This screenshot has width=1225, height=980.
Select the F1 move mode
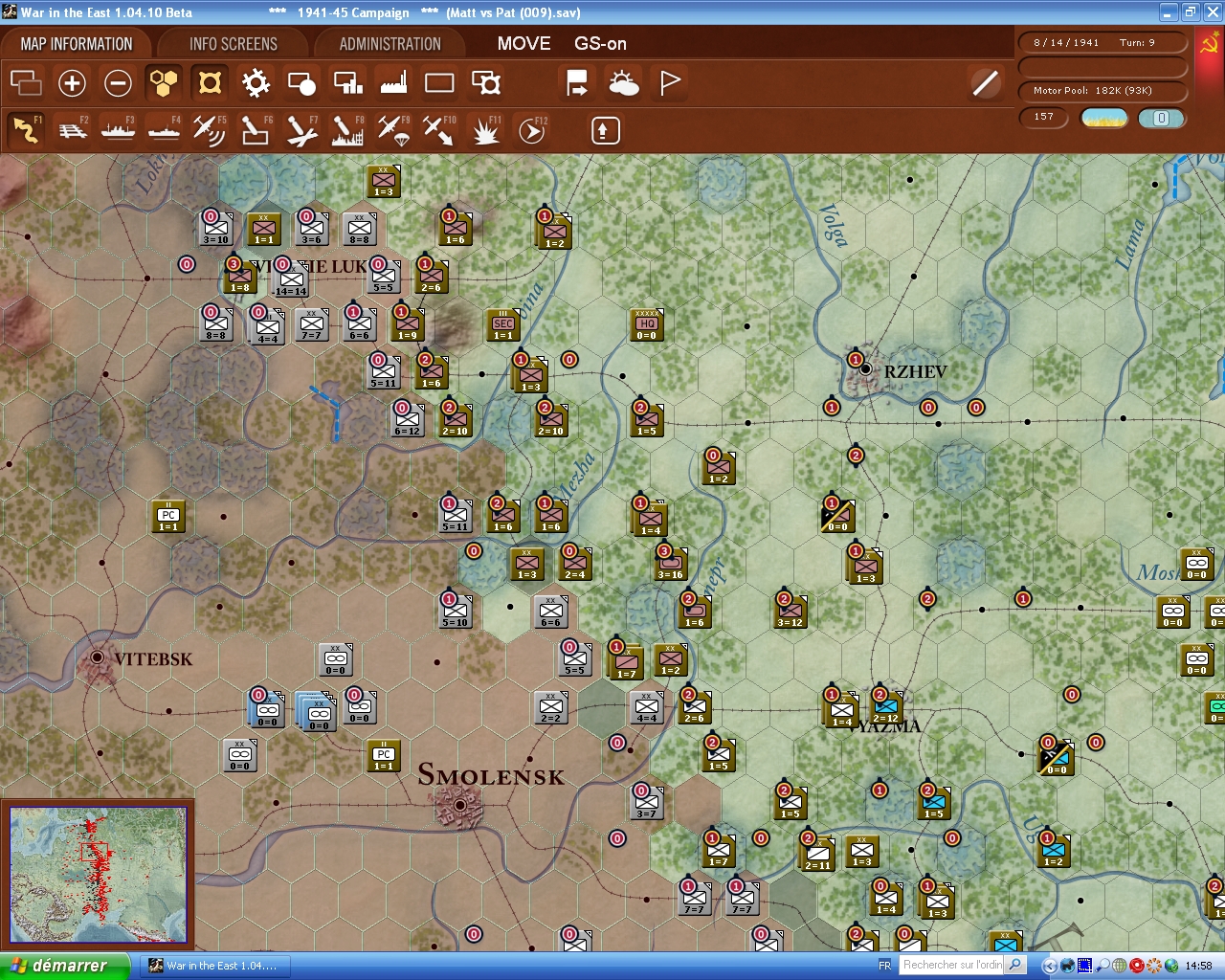point(26,130)
